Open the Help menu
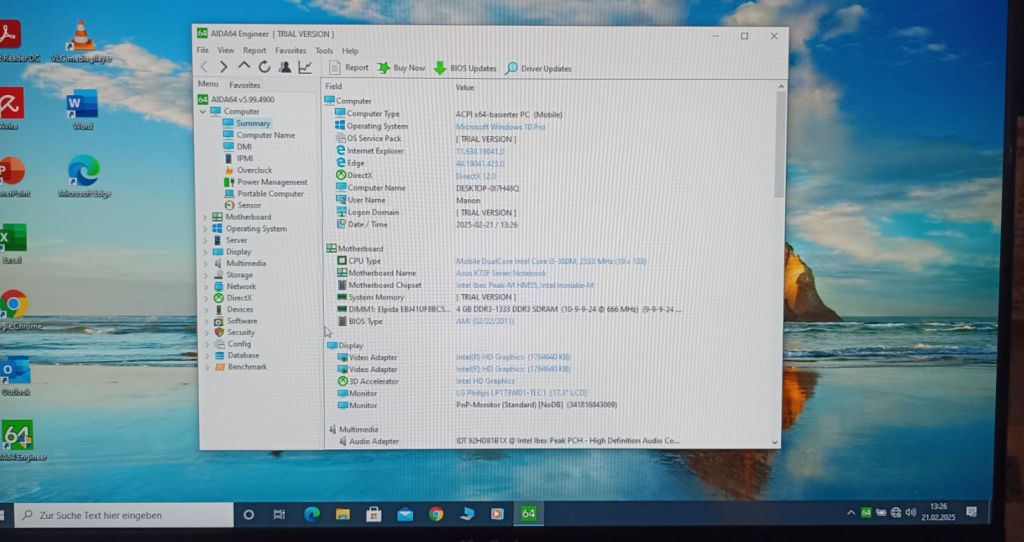The width and height of the screenshot is (1024, 542). point(350,51)
